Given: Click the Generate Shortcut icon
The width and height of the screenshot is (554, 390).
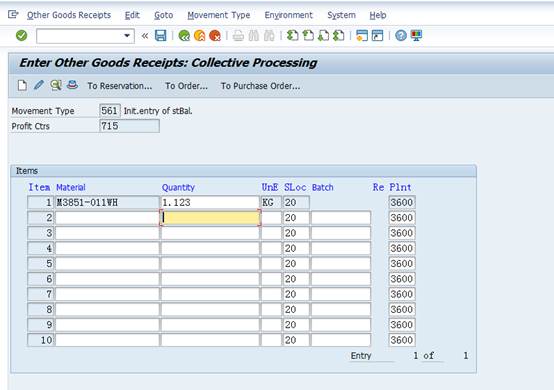Looking at the screenshot, I should coord(377,35).
